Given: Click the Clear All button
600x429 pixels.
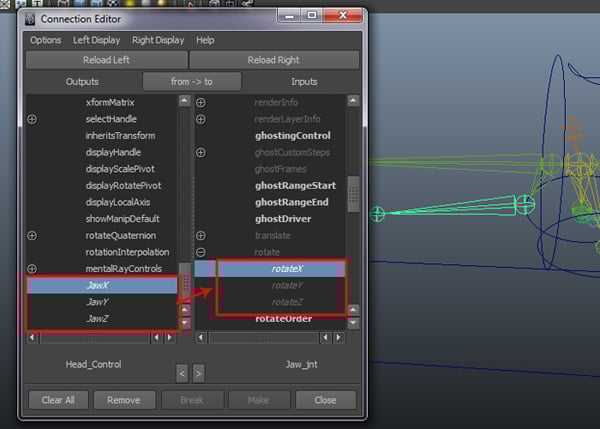Looking at the screenshot, I should (x=58, y=400).
